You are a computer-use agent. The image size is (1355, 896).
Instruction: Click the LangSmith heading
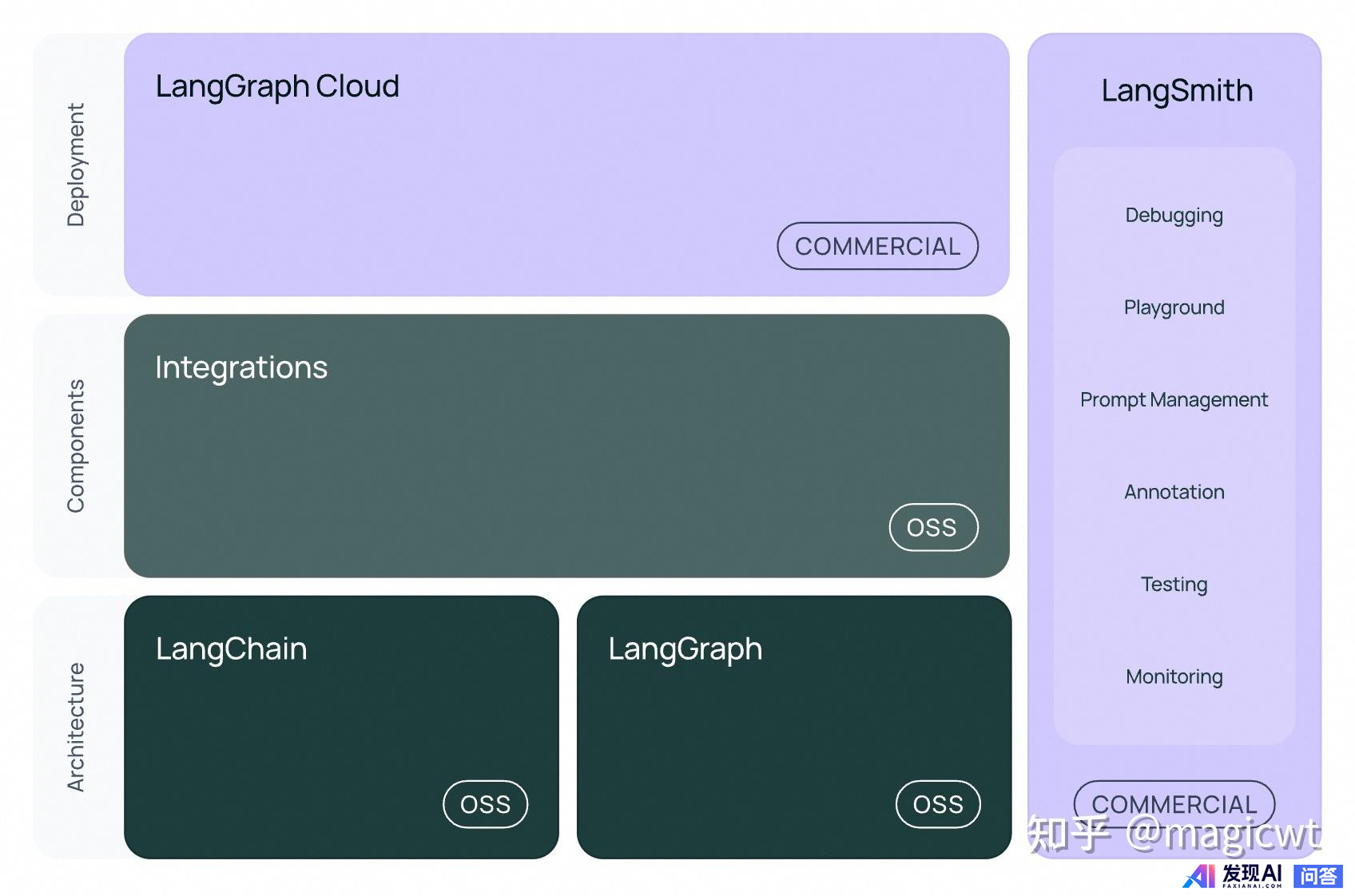point(1177,91)
